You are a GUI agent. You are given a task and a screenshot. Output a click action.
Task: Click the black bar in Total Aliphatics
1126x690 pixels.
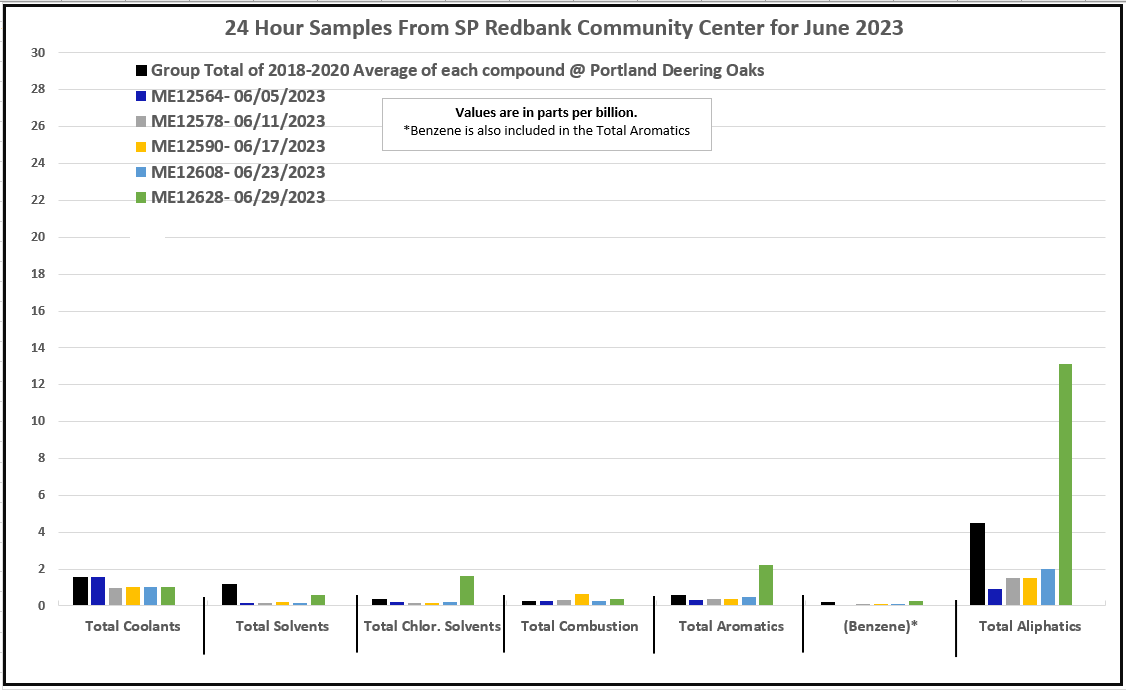point(977,564)
